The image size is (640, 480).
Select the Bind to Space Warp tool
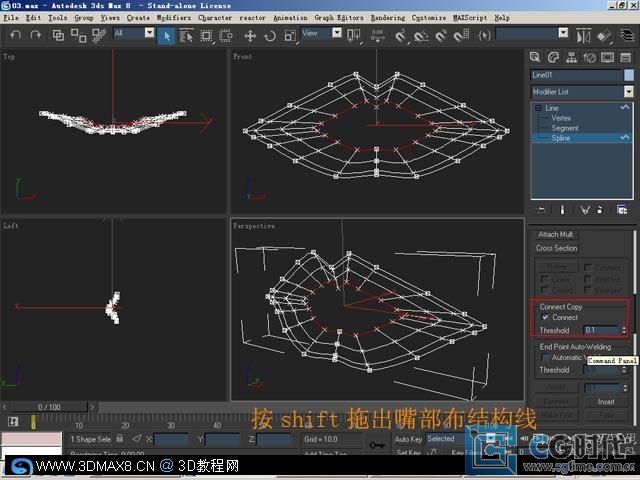(x=98, y=36)
